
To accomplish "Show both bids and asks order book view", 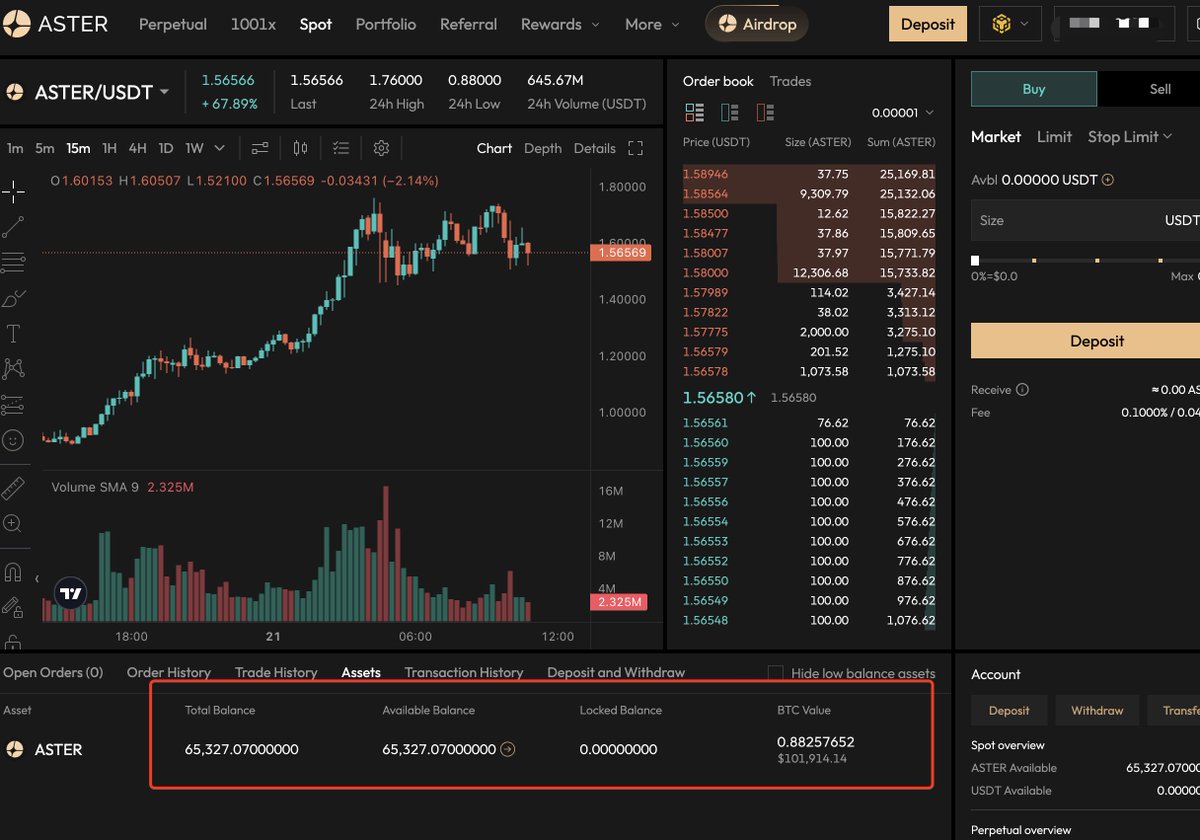I will pyautogui.click(x=693, y=112).
